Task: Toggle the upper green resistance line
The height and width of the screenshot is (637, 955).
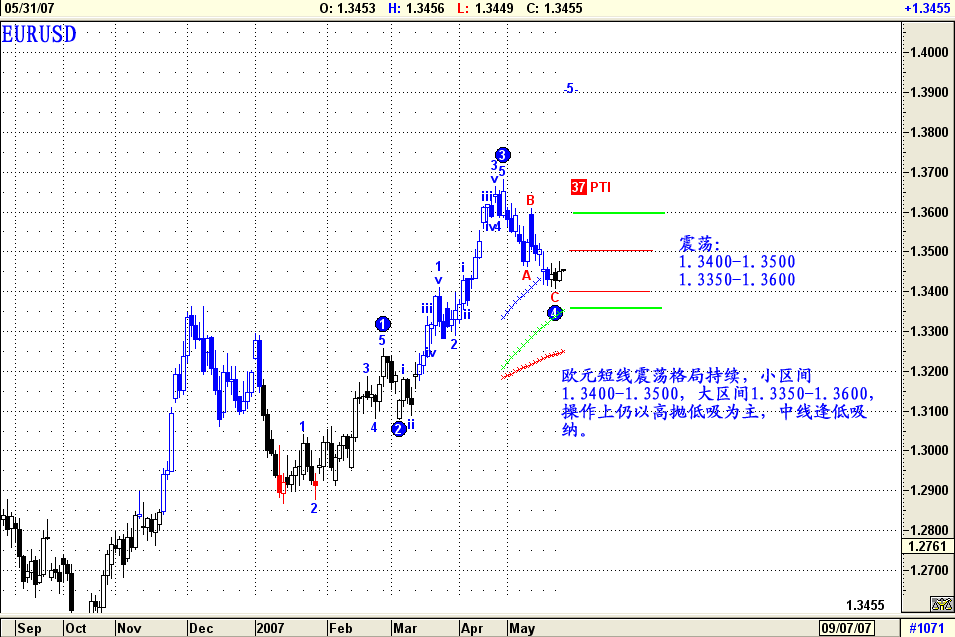Action: coord(617,211)
